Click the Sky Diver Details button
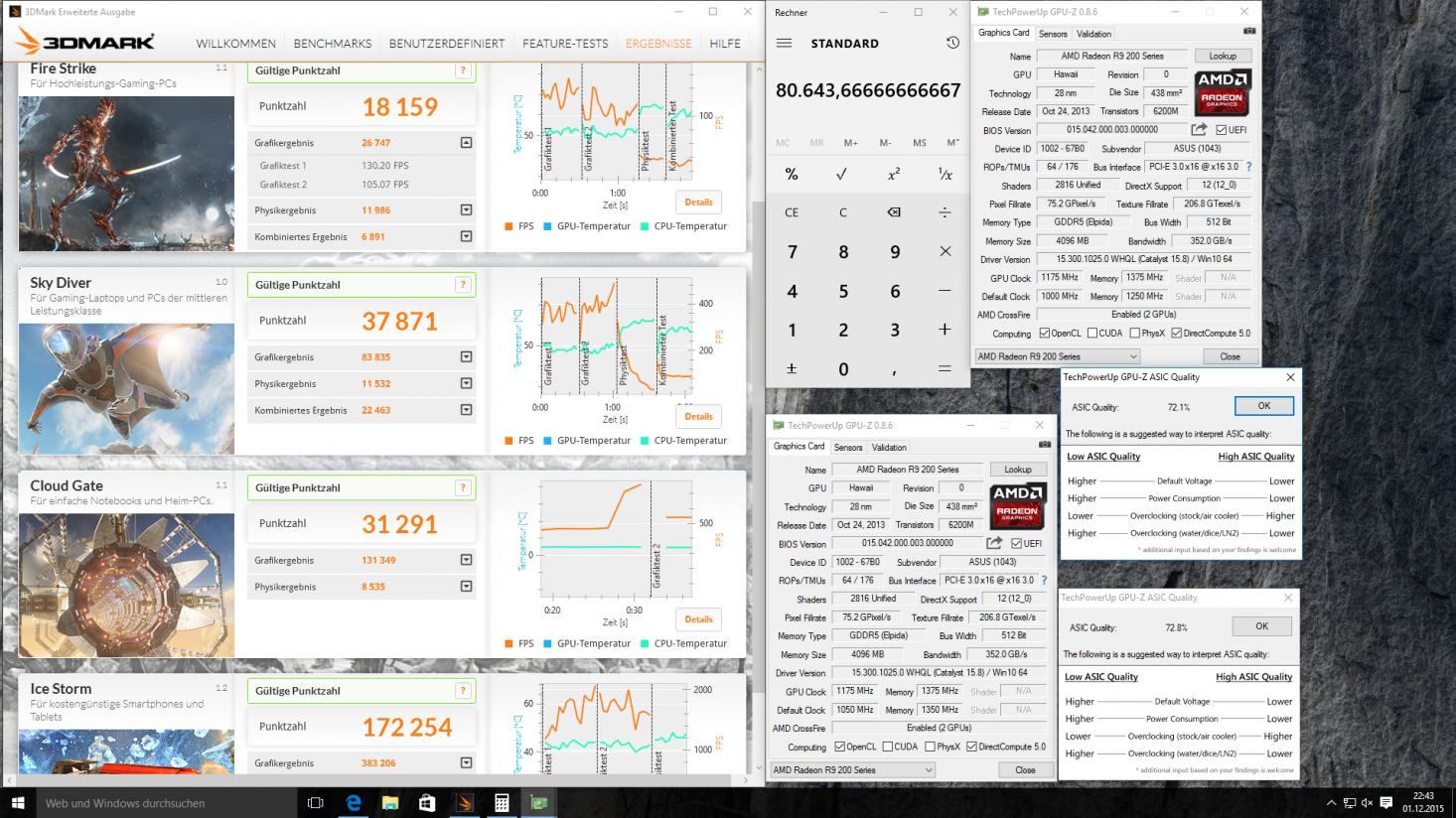Viewport: 1456px width, 818px height. (698, 416)
